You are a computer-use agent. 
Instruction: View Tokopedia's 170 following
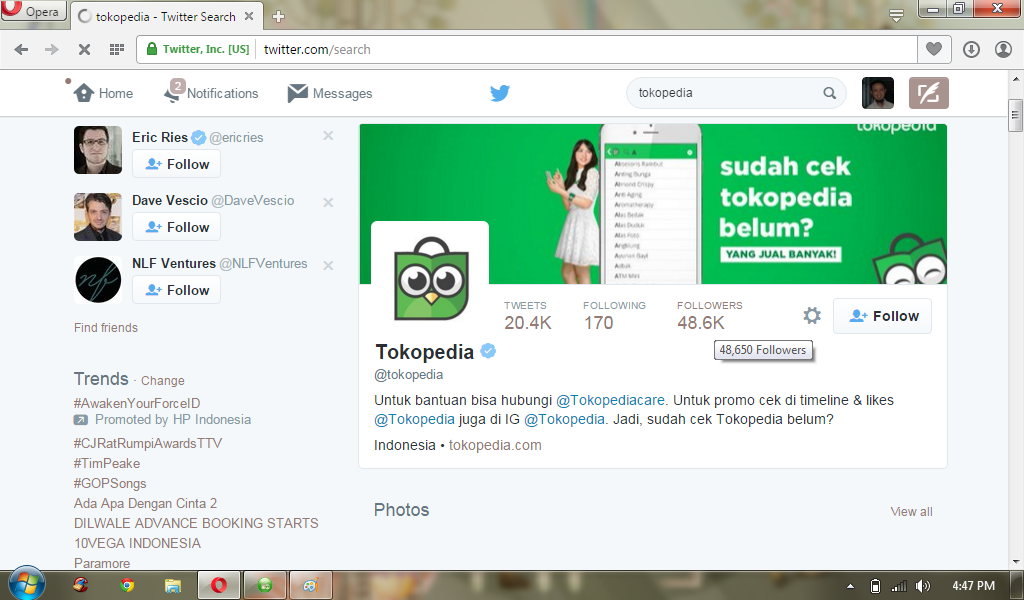point(614,316)
